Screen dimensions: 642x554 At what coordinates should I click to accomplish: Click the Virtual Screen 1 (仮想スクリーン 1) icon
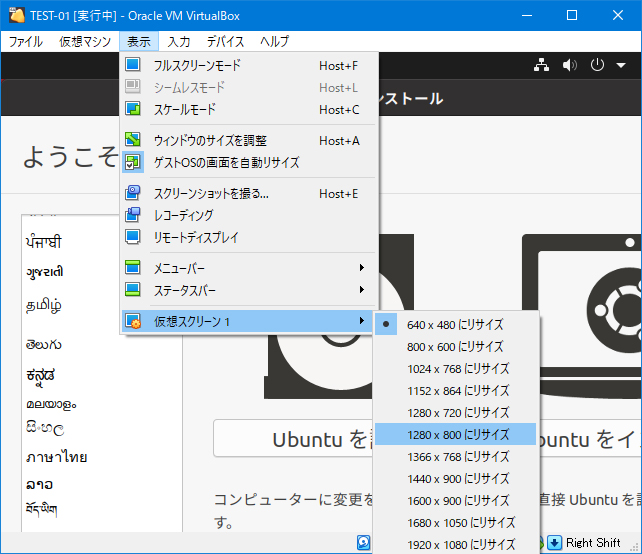point(133,321)
